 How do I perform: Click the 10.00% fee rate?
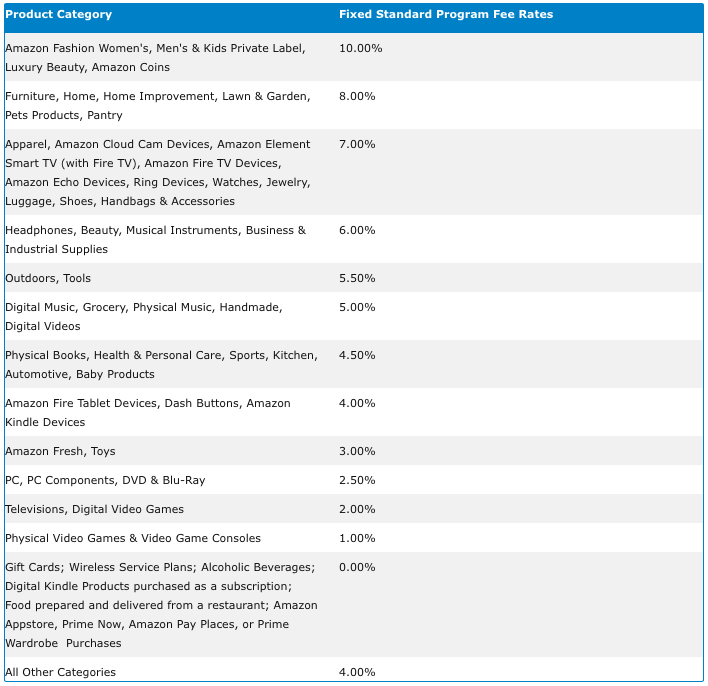(360, 48)
